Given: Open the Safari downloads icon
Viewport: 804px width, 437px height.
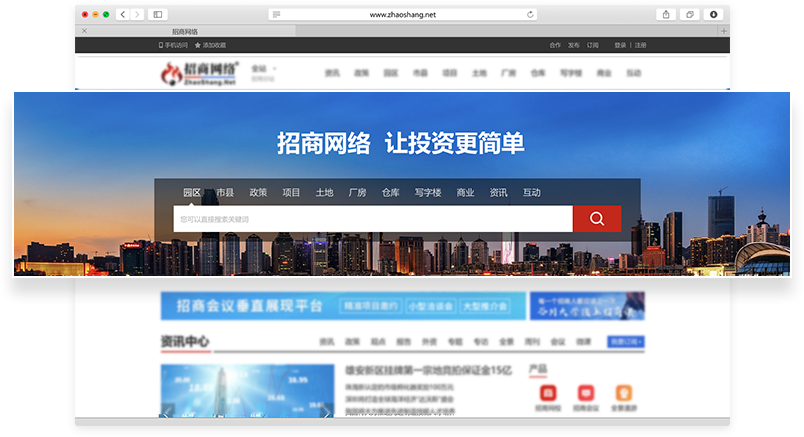Looking at the screenshot, I should point(714,15).
